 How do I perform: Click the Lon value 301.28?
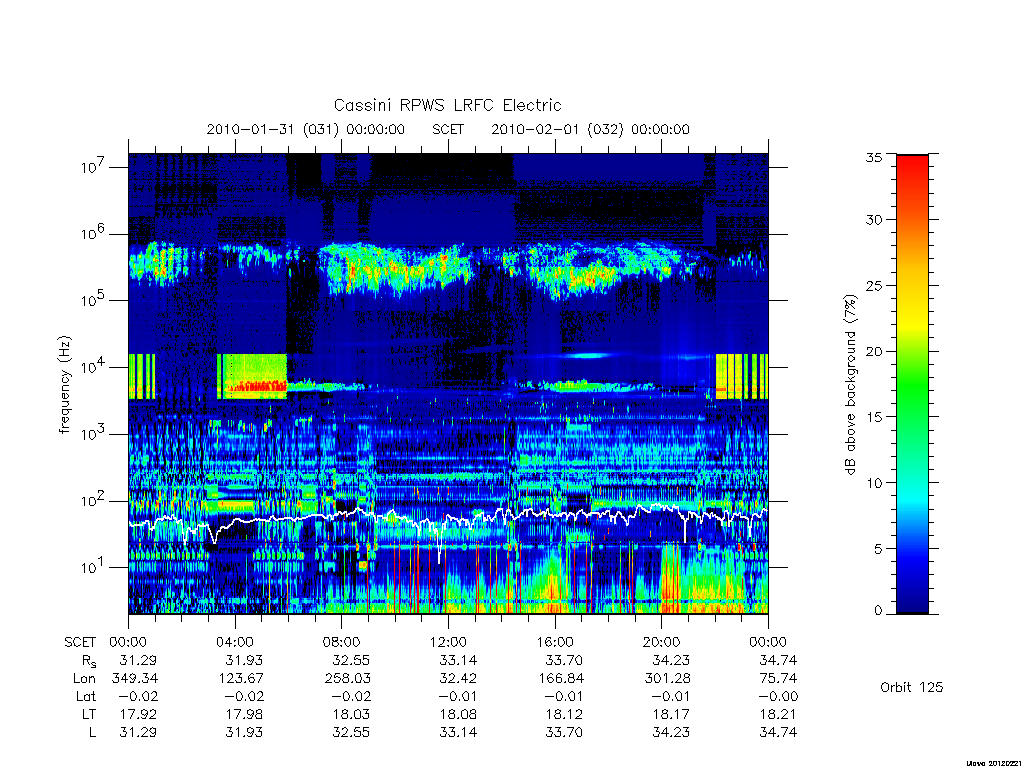point(667,679)
